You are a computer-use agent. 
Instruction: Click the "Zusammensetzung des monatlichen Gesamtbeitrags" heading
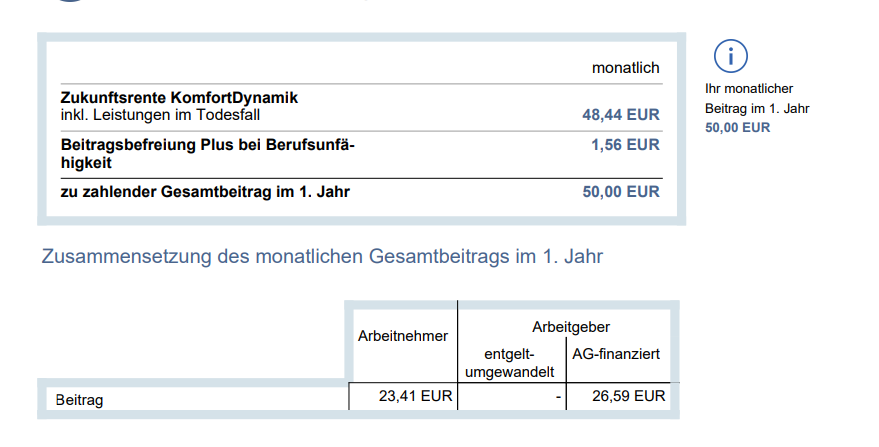[x=322, y=257]
